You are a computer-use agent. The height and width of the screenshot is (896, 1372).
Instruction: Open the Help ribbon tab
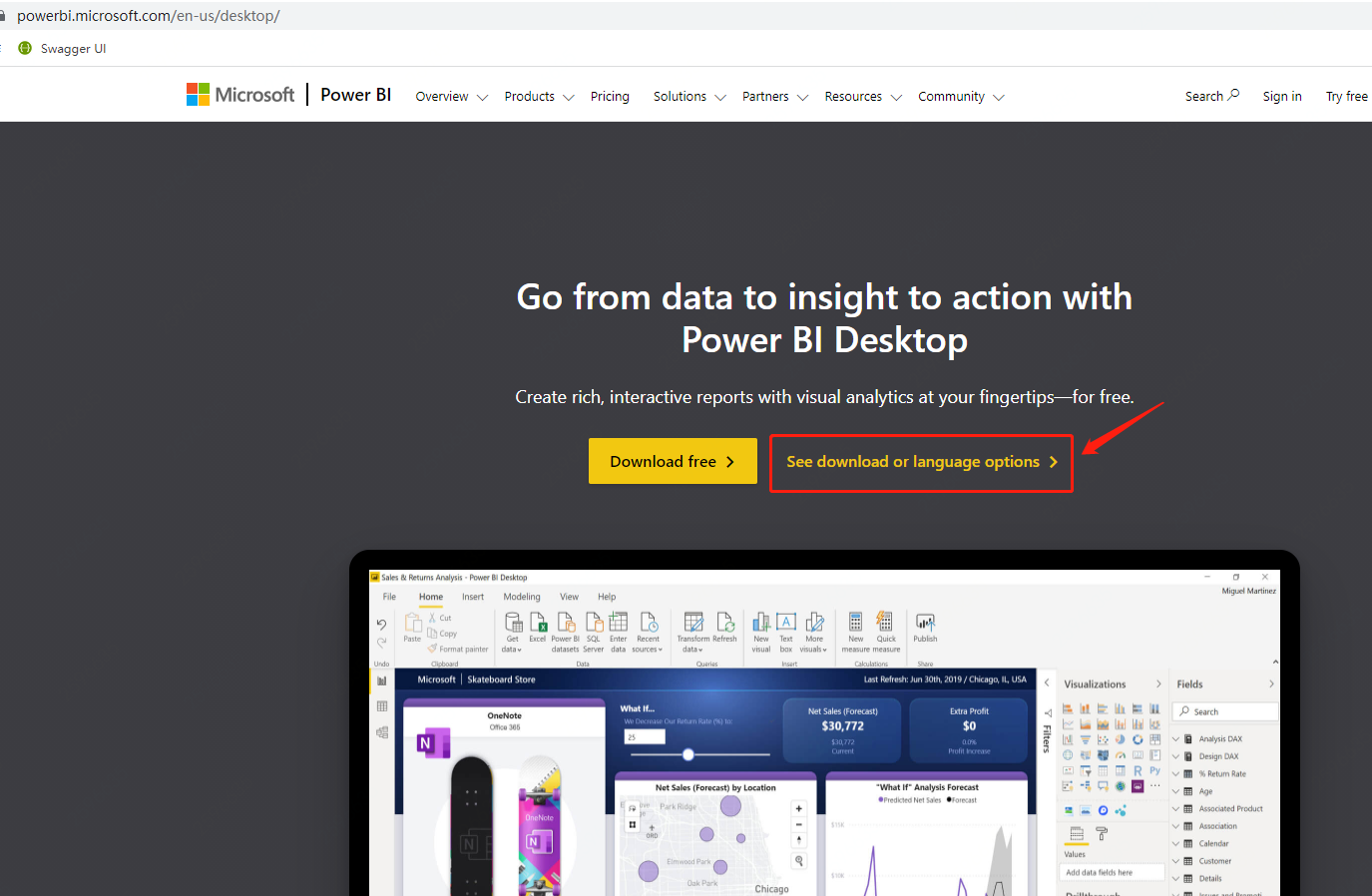(x=607, y=597)
